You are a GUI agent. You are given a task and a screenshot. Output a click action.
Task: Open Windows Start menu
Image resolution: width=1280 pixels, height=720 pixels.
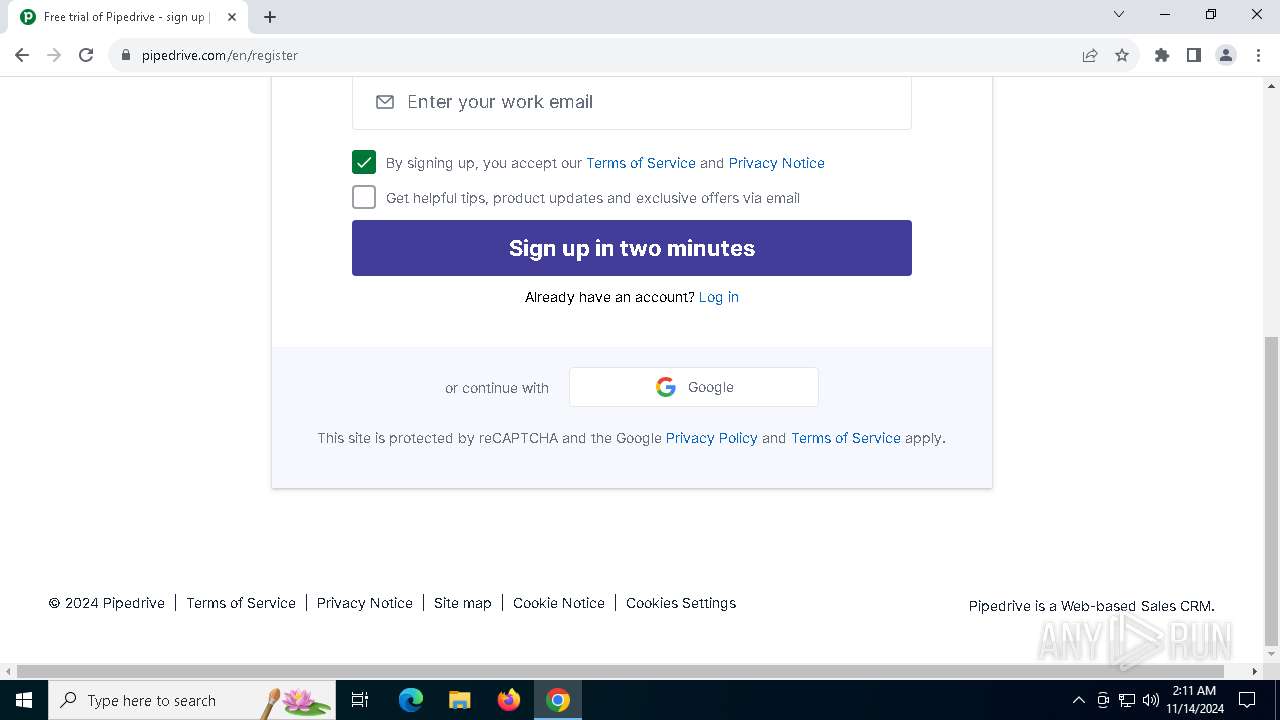(x=24, y=700)
